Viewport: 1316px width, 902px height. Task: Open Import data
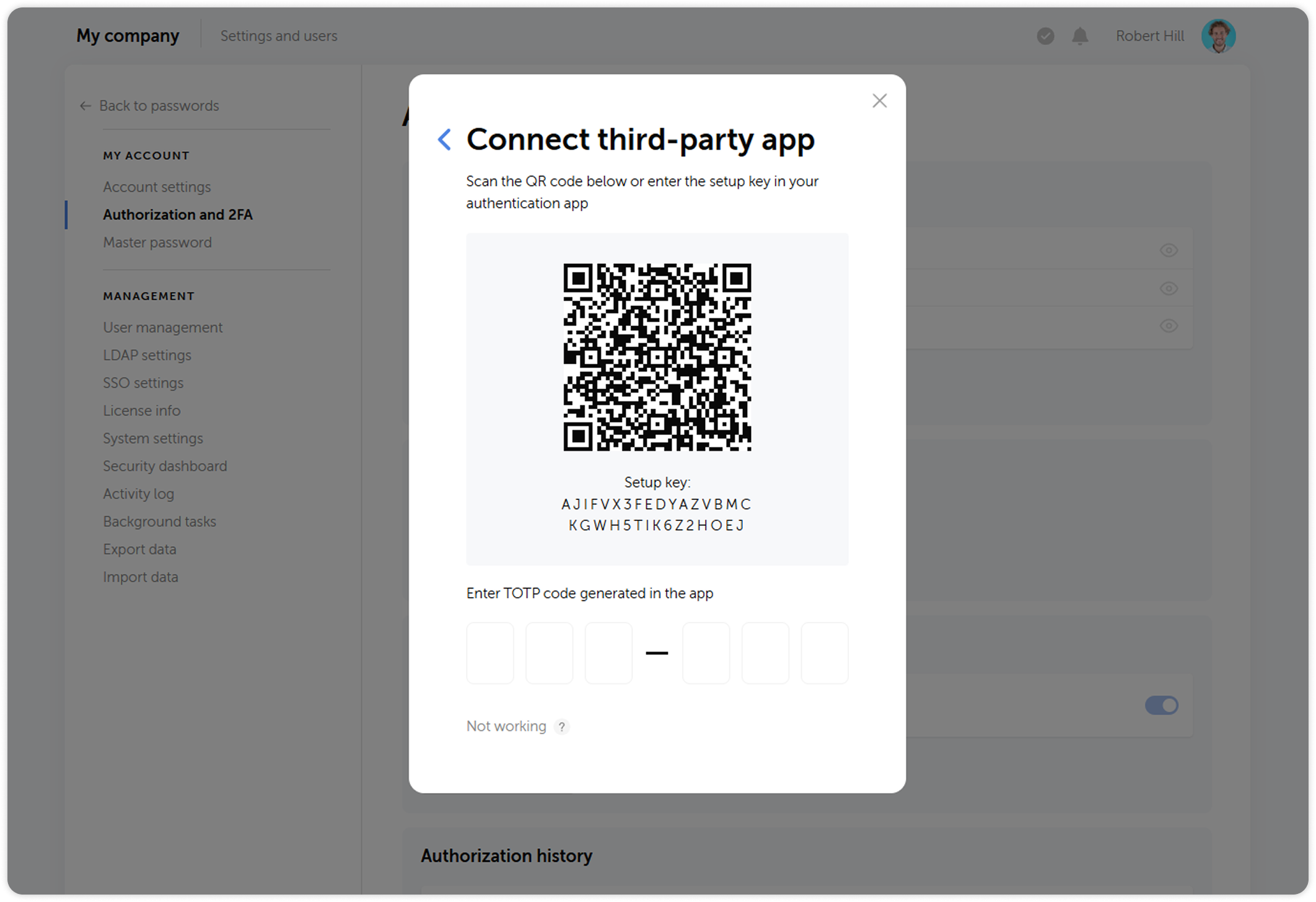[x=140, y=577]
